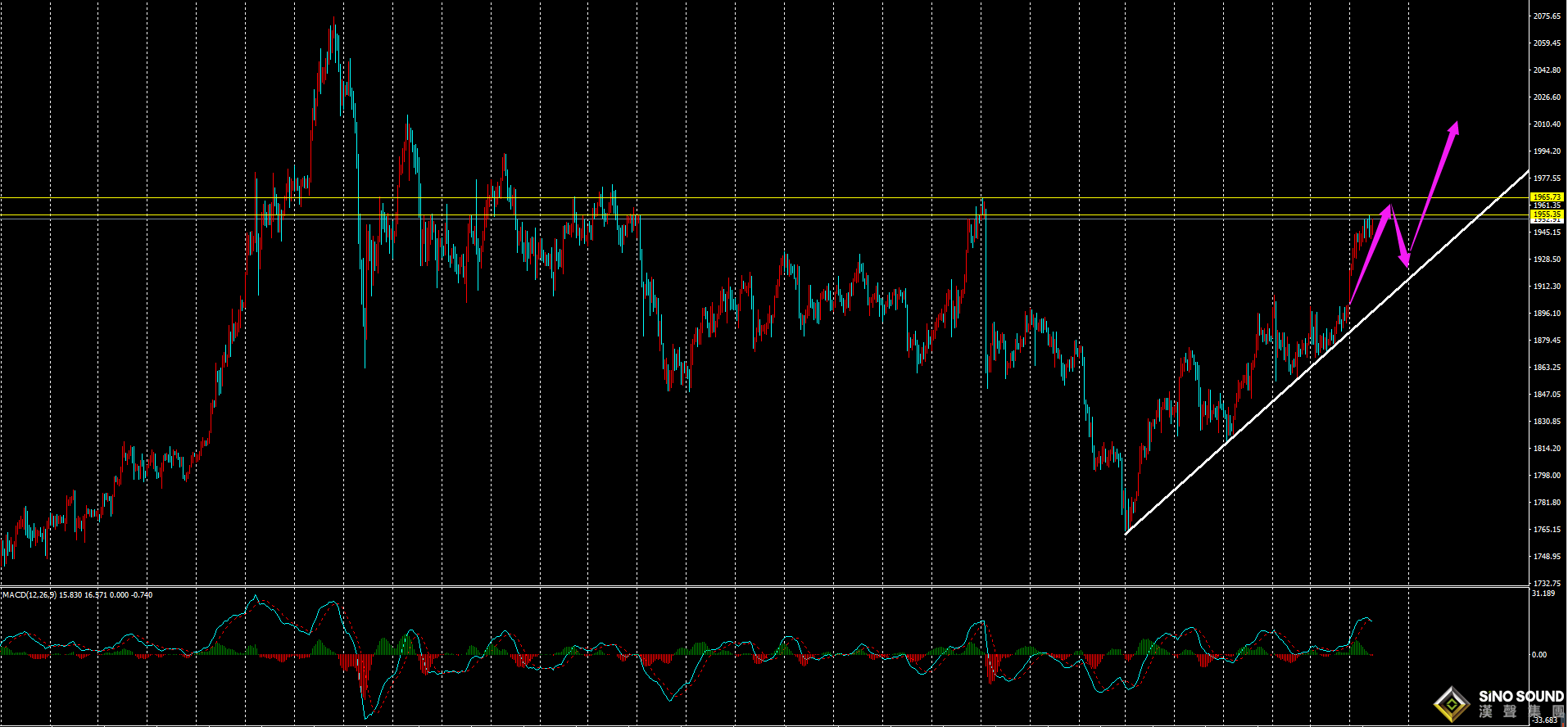Click the MACD(12,26,9) indicator label

pos(29,595)
